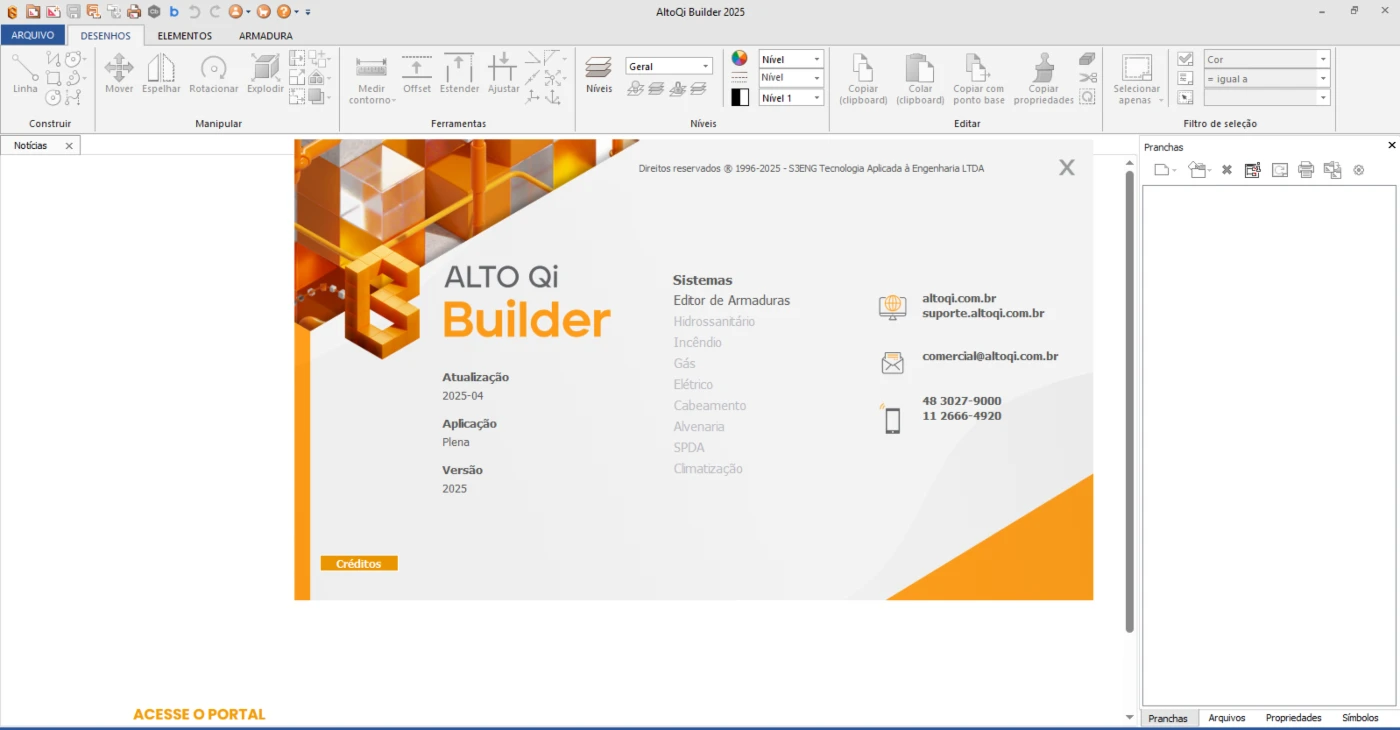Toggle the checkmark filter icon beside Cor
1400x730 pixels.
click(x=1185, y=59)
